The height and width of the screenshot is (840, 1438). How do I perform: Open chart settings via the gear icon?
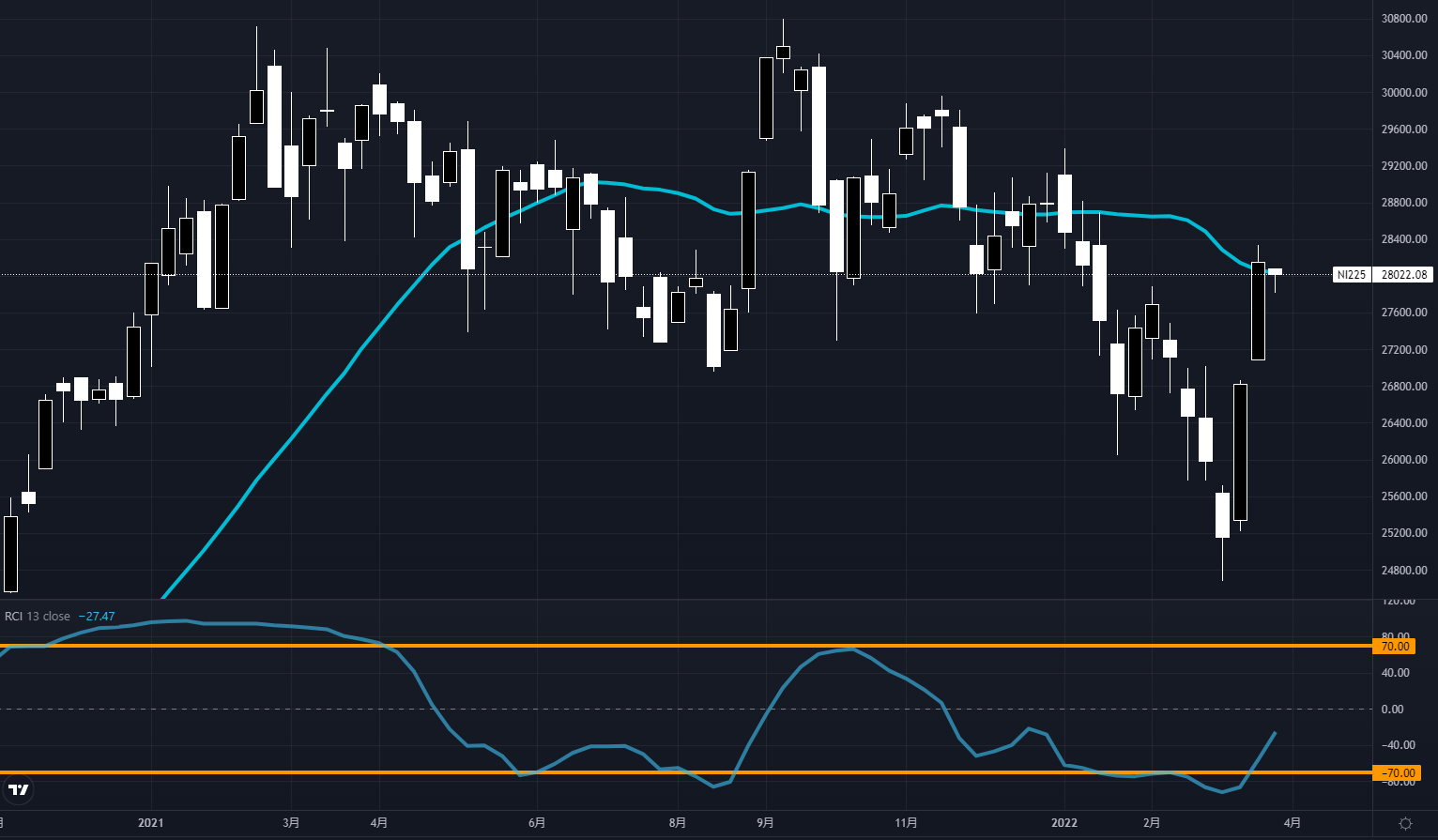(x=1405, y=823)
